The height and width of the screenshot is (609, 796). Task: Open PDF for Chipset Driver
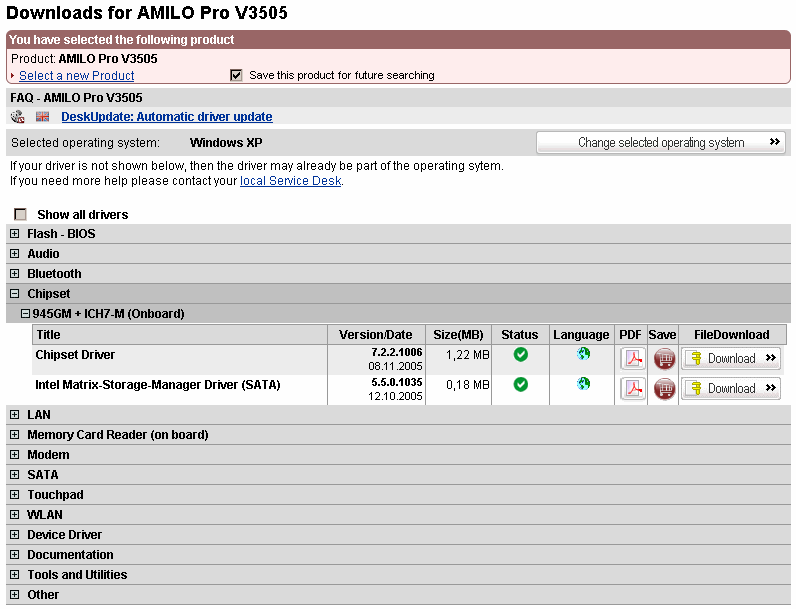(x=632, y=358)
